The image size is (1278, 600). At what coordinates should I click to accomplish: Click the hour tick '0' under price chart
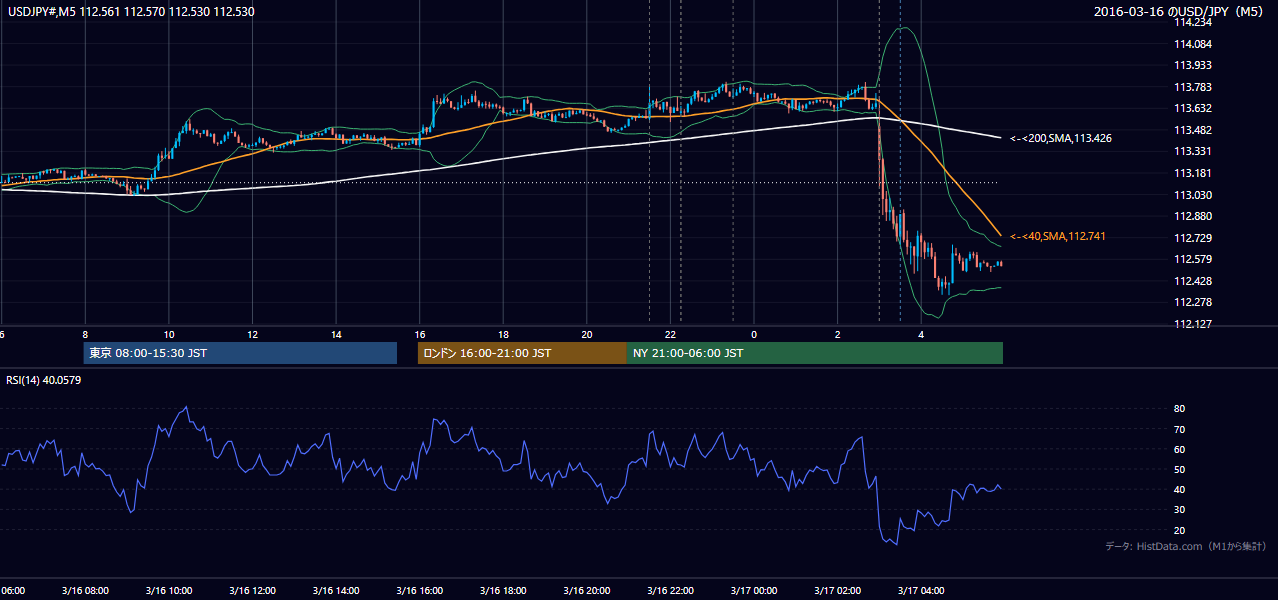754,334
